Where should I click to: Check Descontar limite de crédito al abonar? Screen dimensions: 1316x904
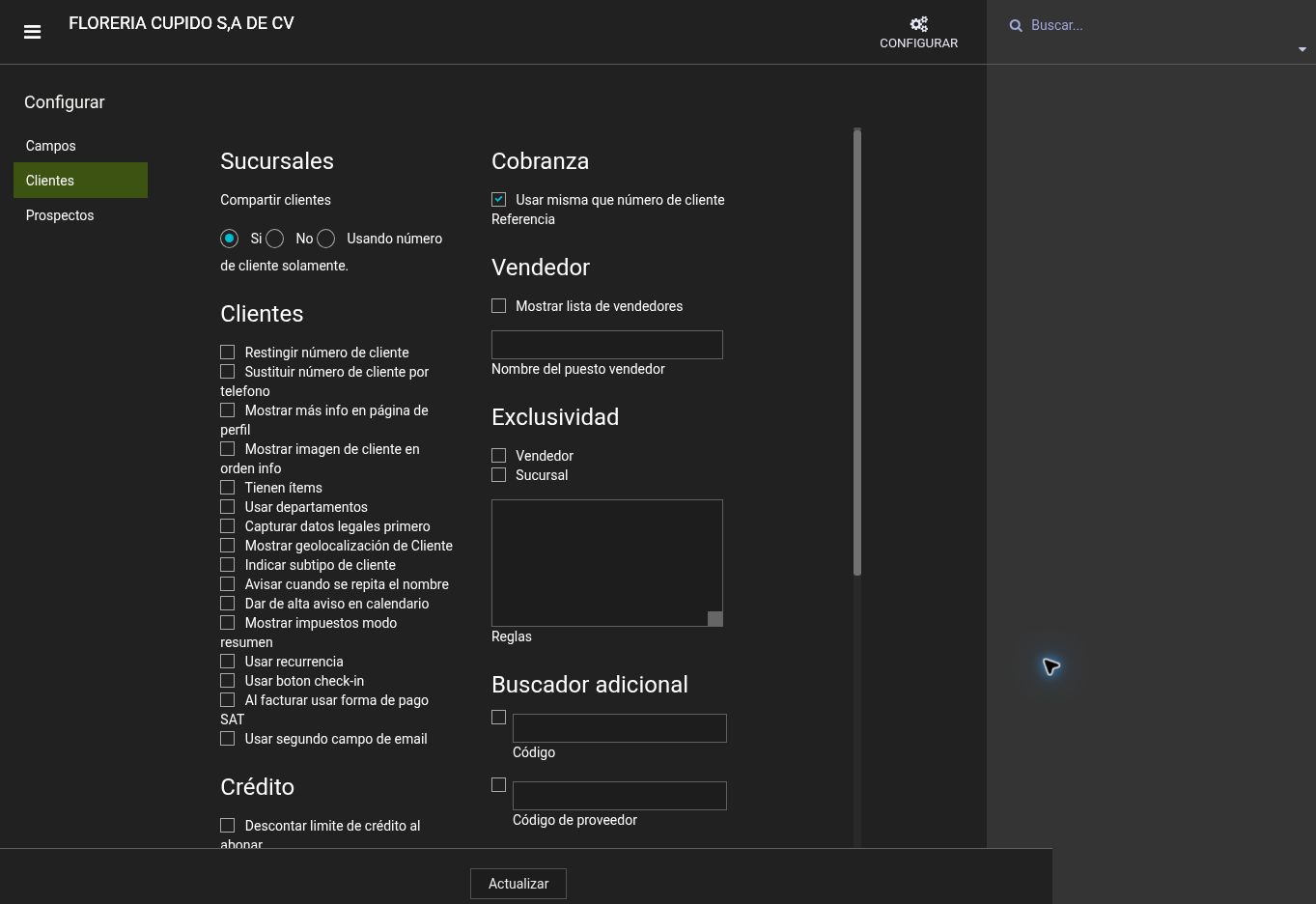pyautogui.click(x=228, y=826)
